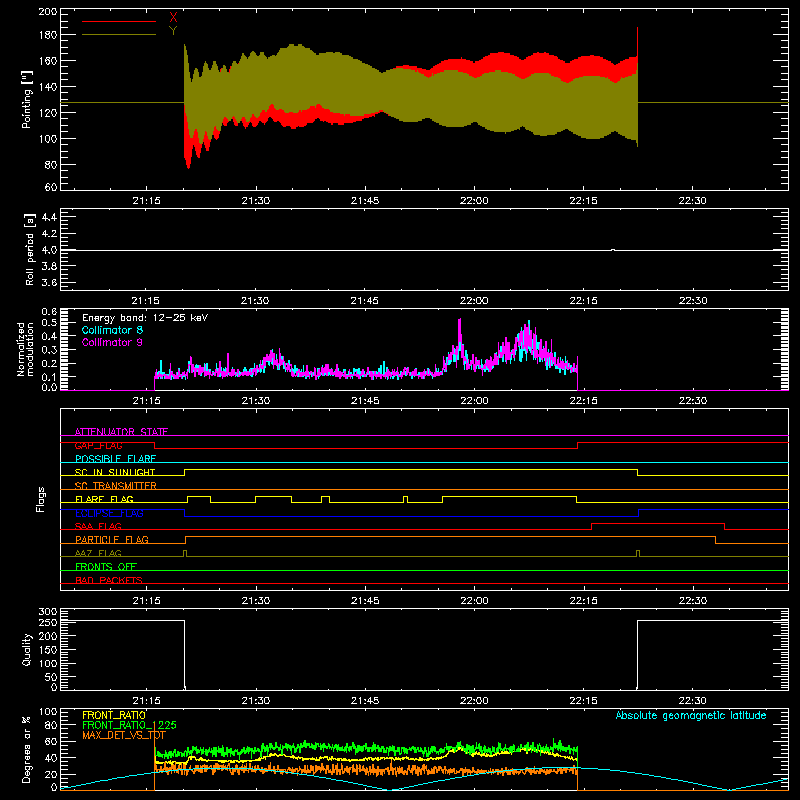The height and width of the screenshot is (800, 800).
Task: Click the olive Y legend line
Action: (119, 35)
